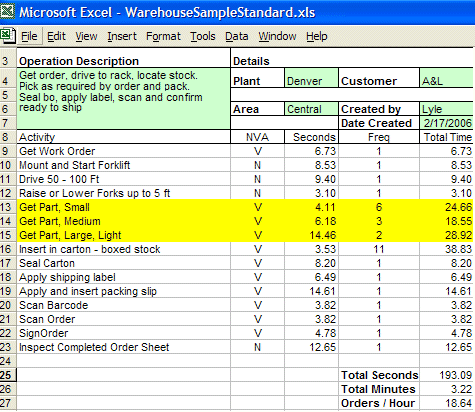Image resolution: width=475 pixels, height=412 pixels.
Task: Click the Date Created 2/17/2006 cell
Action: pyautogui.click(x=446, y=123)
